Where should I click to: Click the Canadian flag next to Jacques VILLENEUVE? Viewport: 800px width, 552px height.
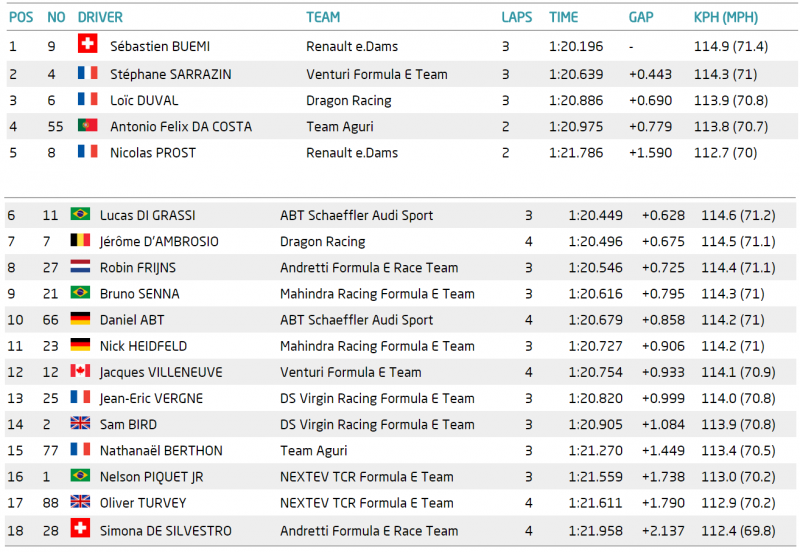click(x=80, y=370)
